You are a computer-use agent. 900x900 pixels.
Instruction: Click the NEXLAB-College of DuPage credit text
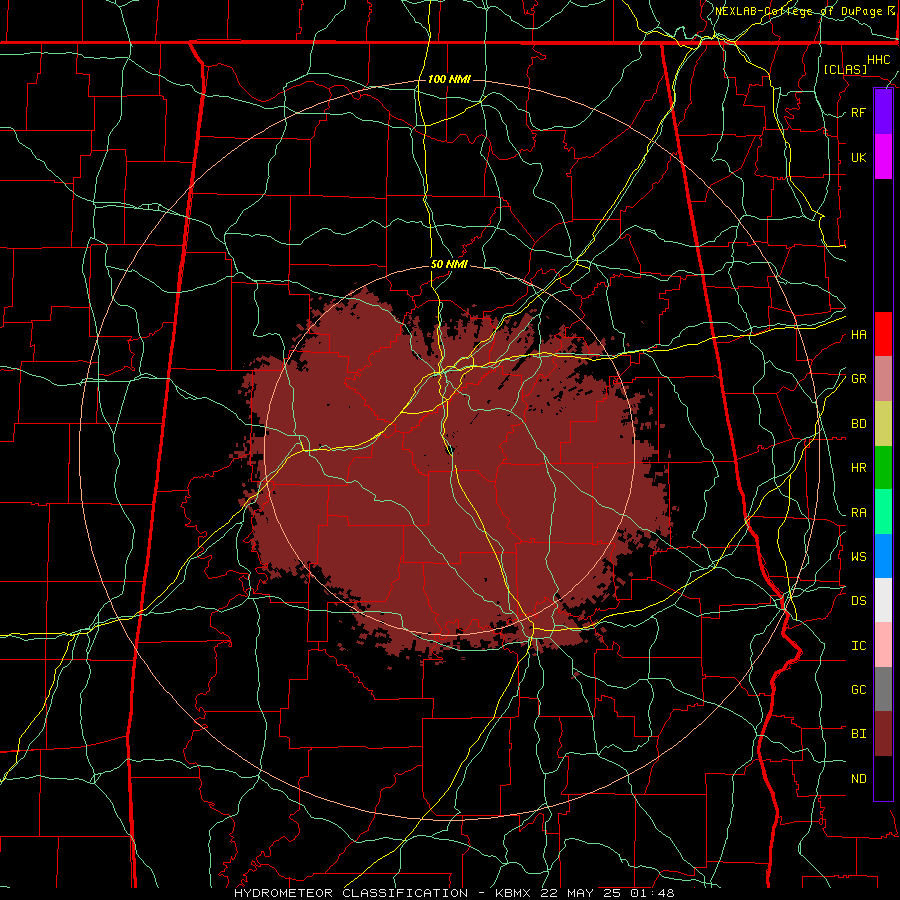pyautogui.click(x=799, y=11)
